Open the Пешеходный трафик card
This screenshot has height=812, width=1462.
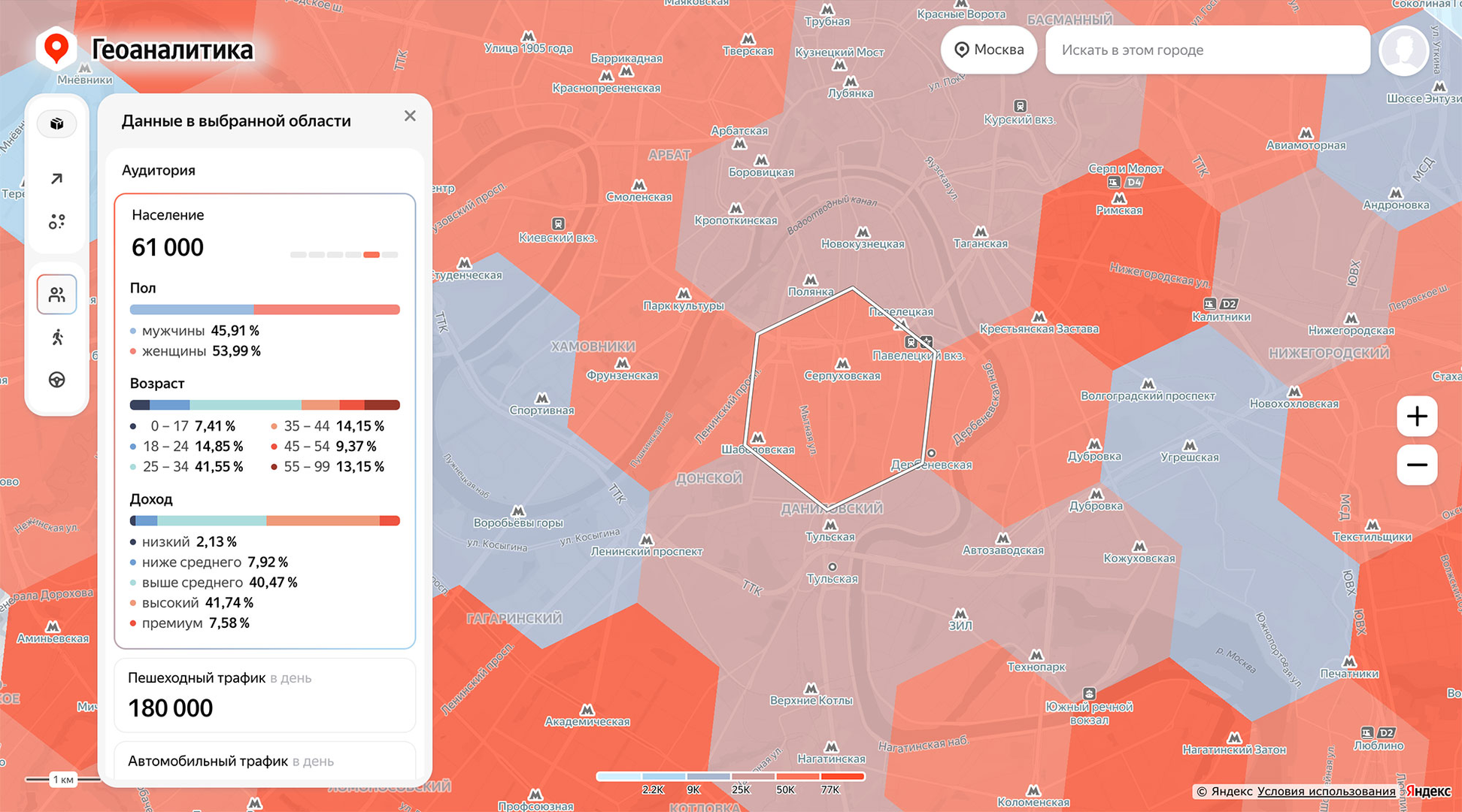265,695
